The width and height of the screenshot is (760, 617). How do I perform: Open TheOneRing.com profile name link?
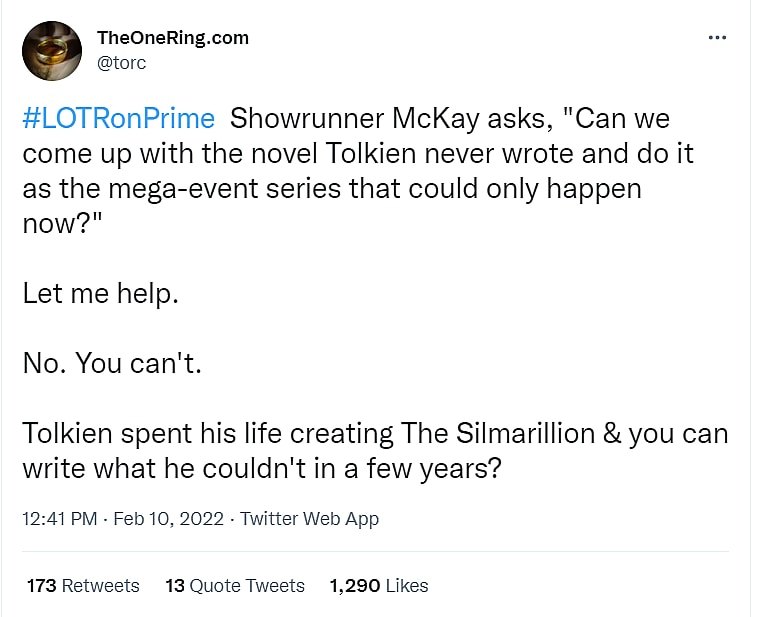point(172,38)
